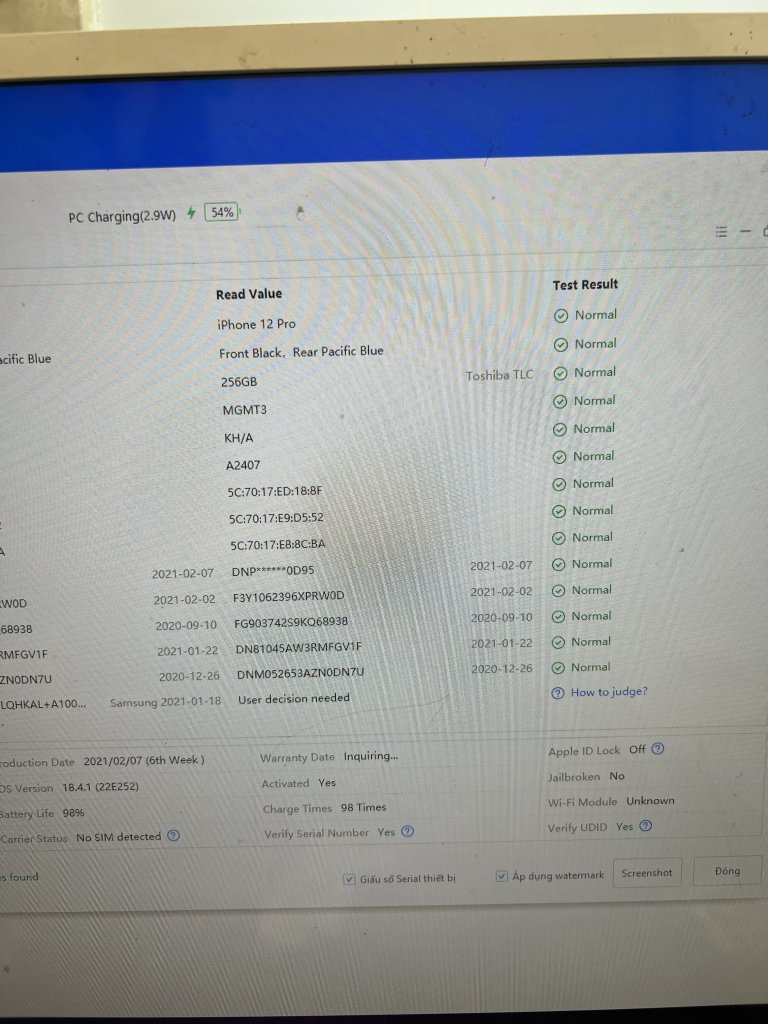The width and height of the screenshot is (768, 1024).
Task: Click the Screenshot button
Action: [647, 872]
